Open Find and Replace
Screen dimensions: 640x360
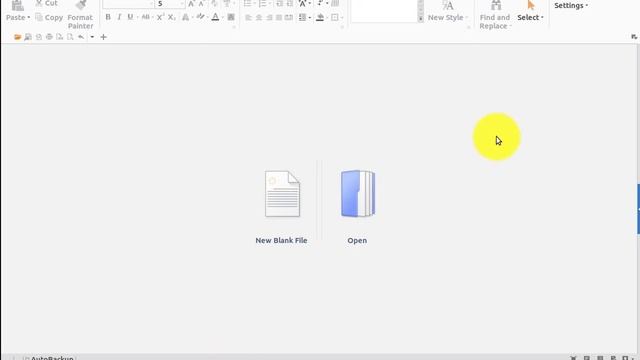[x=495, y=15]
